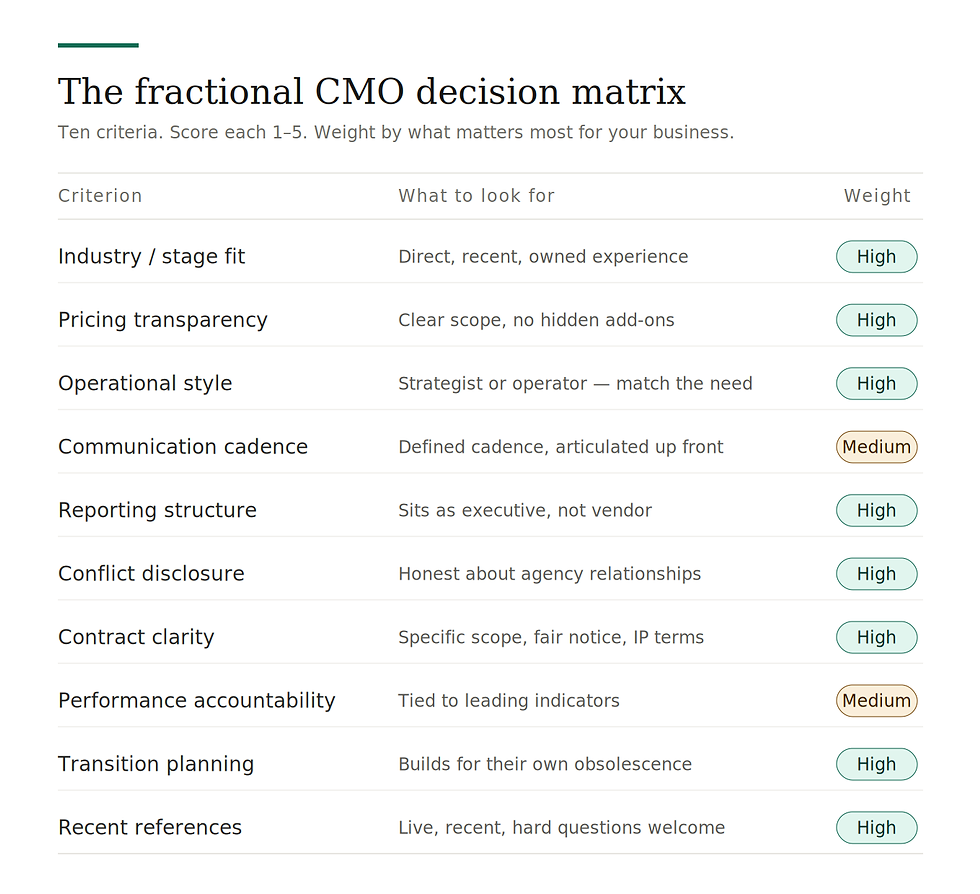
Task: Click the High badge for Transition planning
Action: pos(876,765)
